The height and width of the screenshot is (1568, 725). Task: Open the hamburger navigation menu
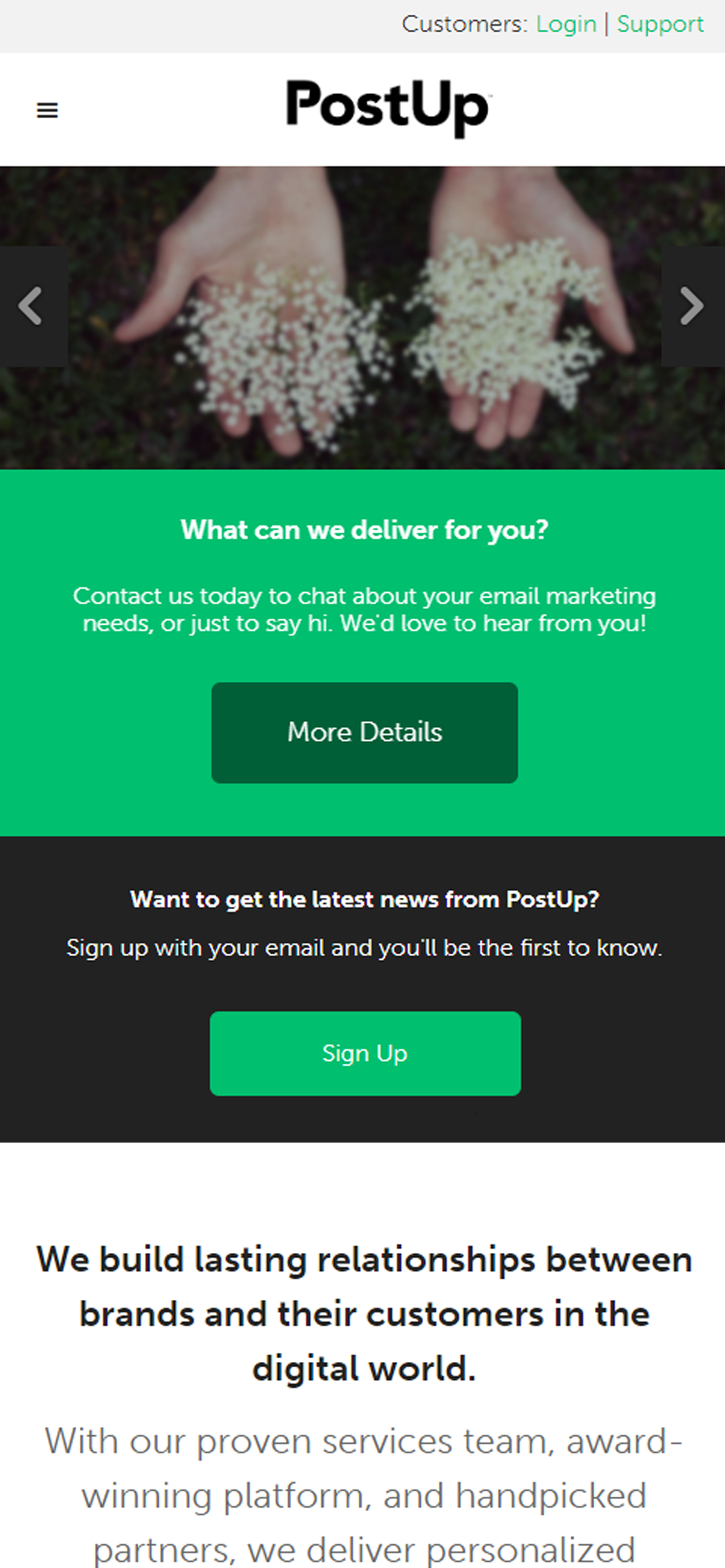pos(47,110)
